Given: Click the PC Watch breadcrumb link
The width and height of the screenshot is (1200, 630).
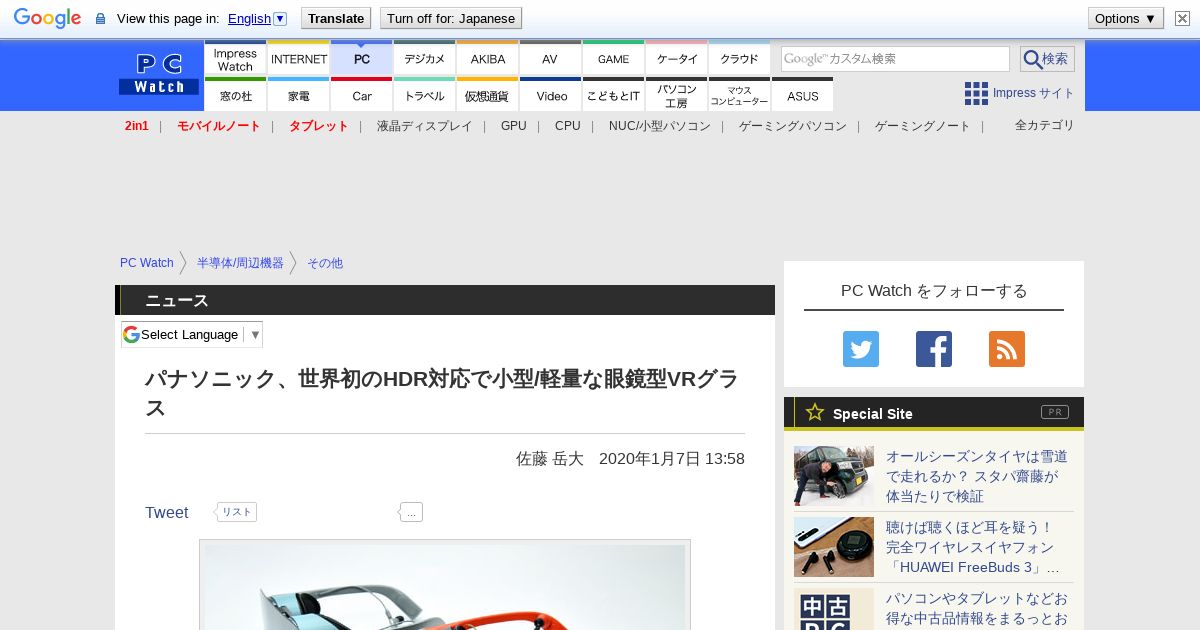Looking at the screenshot, I should click(x=147, y=263).
